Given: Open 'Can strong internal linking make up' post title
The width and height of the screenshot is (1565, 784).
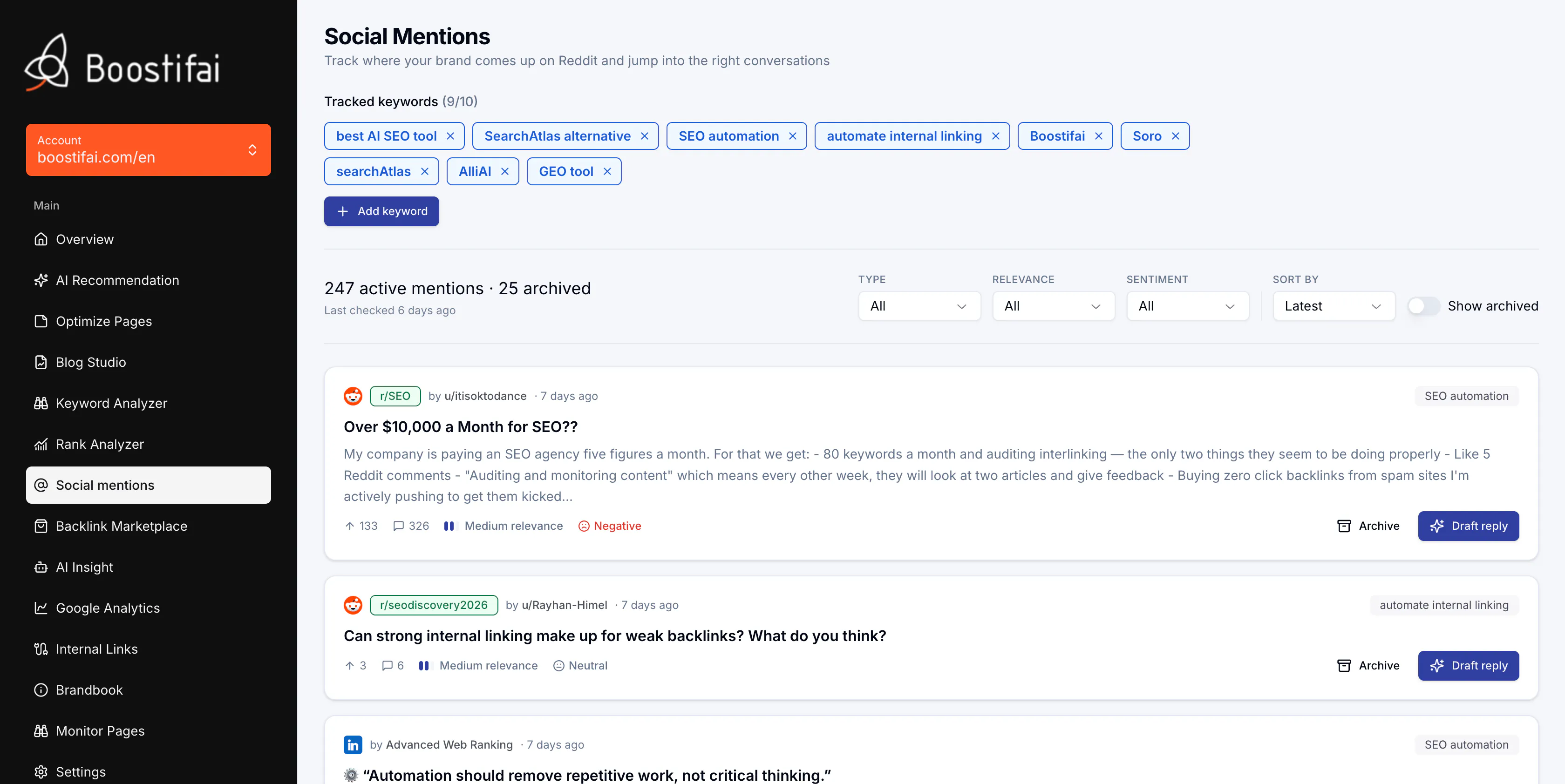Looking at the screenshot, I should [x=615, y=636].
